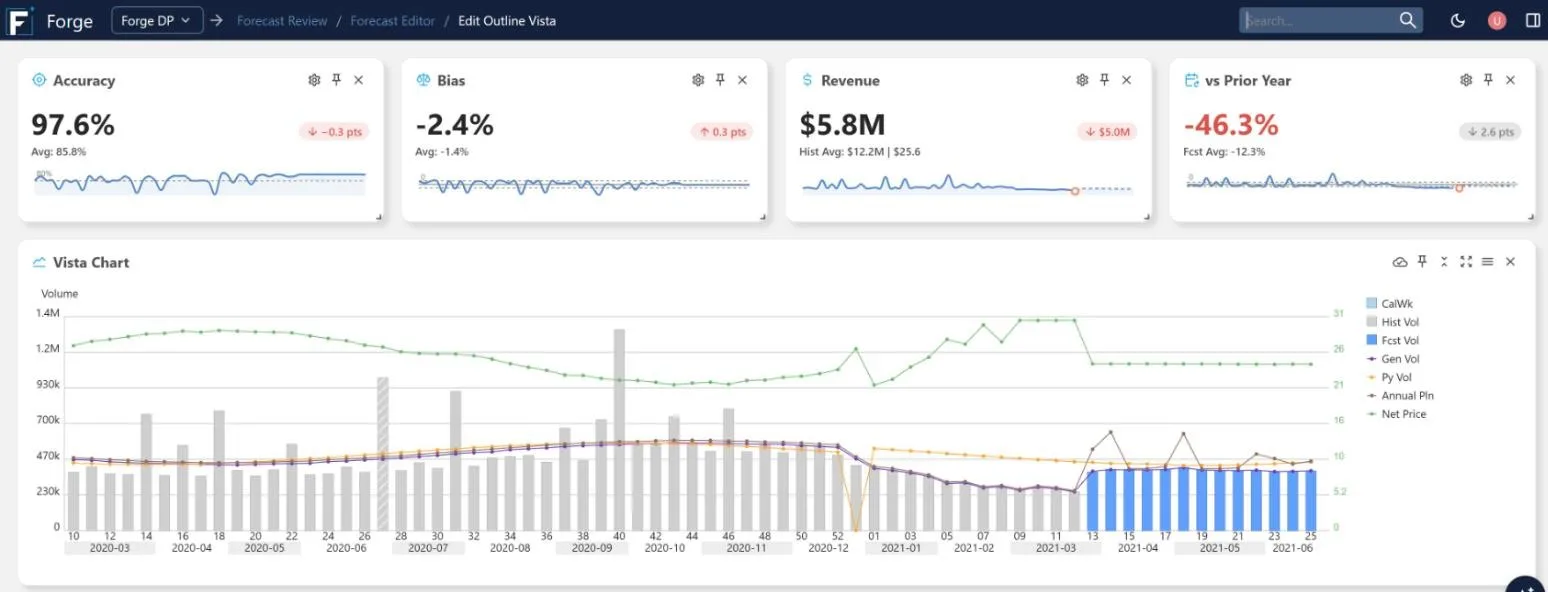1548x592 pixels.
Task: Click the vs Prior Year 2.6 pts badge
Action: coord(1490,132)
